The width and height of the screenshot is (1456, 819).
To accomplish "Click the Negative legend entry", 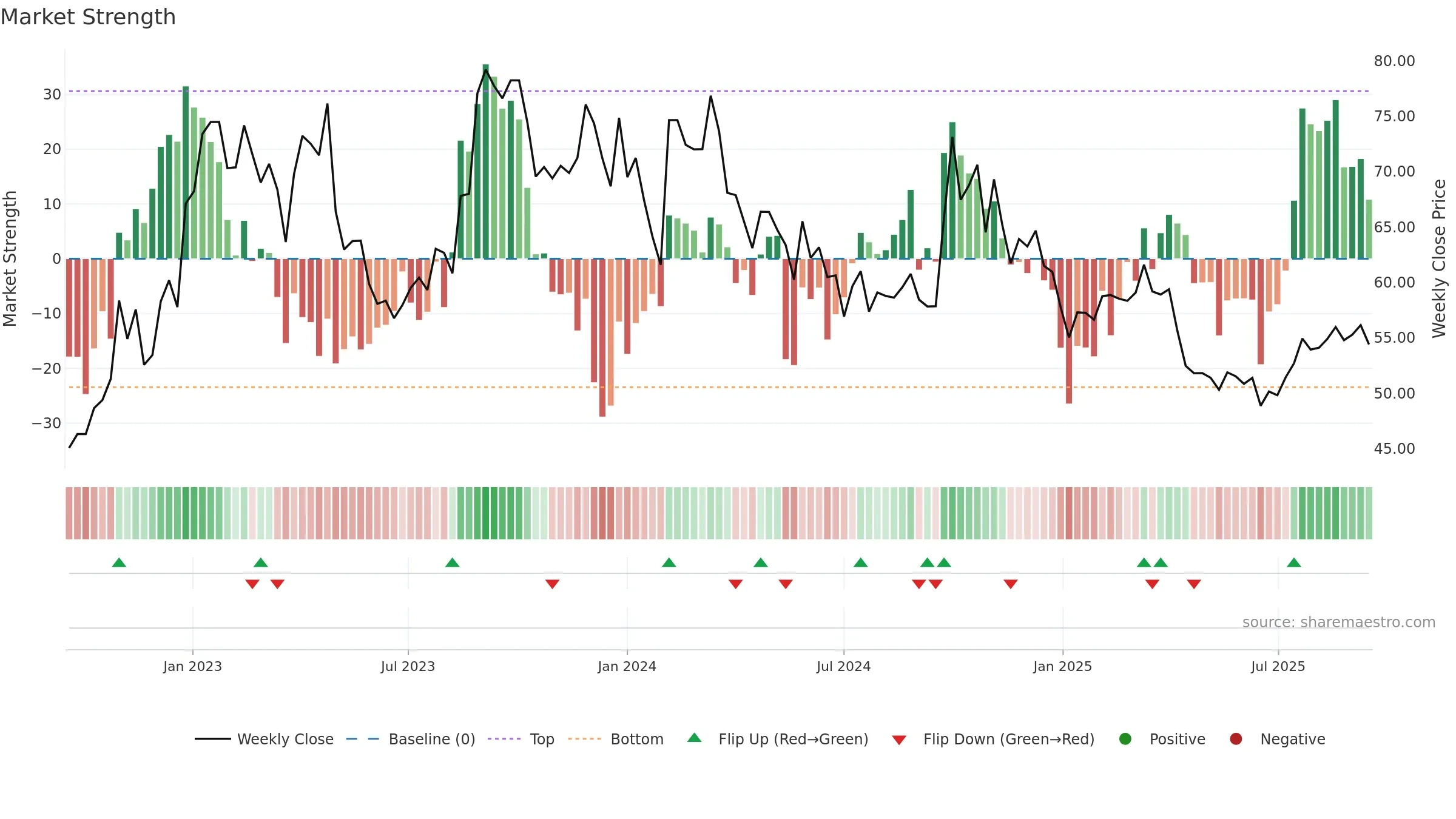I will pos(1277,739).
